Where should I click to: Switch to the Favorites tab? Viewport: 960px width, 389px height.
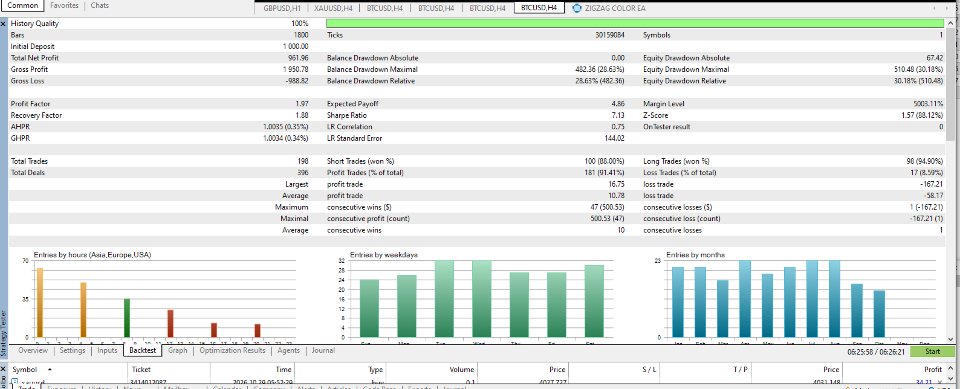click(x=64, y=5)
